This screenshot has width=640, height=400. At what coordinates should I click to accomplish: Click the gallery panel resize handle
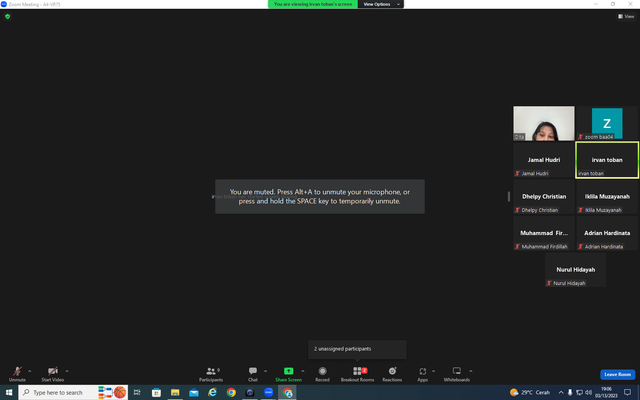point(509,196)
